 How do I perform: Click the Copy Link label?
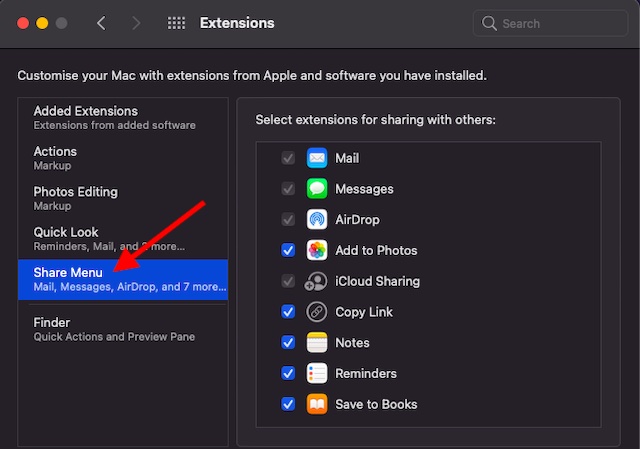click(x=364, y=312)
